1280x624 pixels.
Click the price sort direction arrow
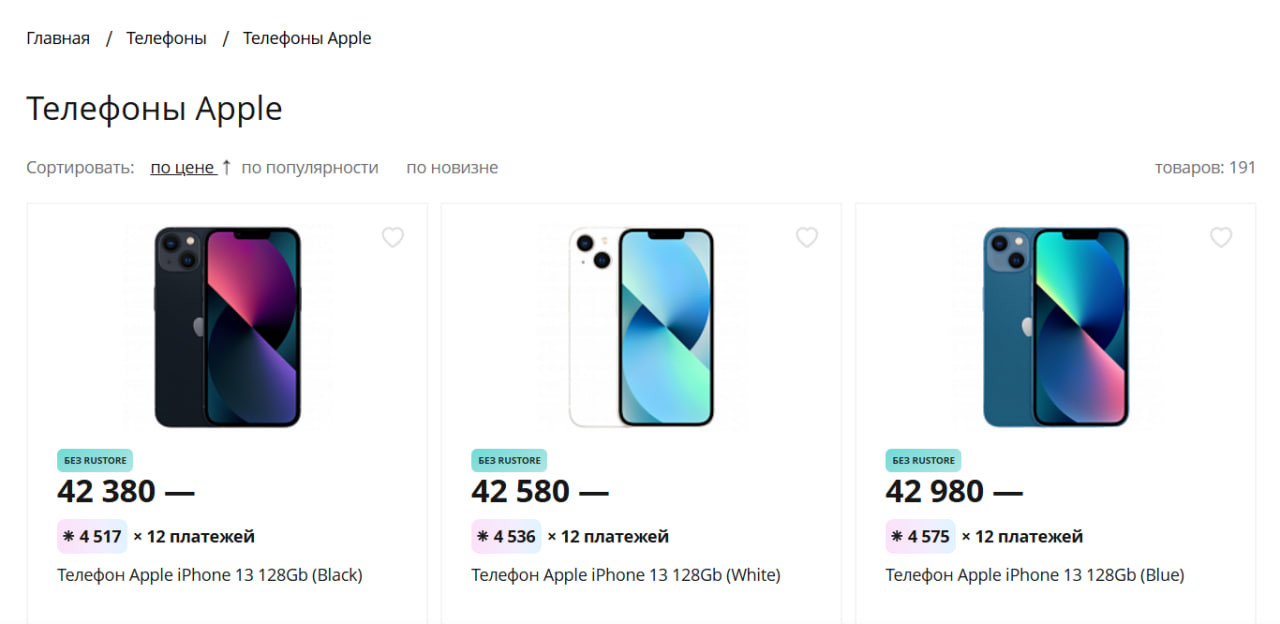[x=226, y=167]
